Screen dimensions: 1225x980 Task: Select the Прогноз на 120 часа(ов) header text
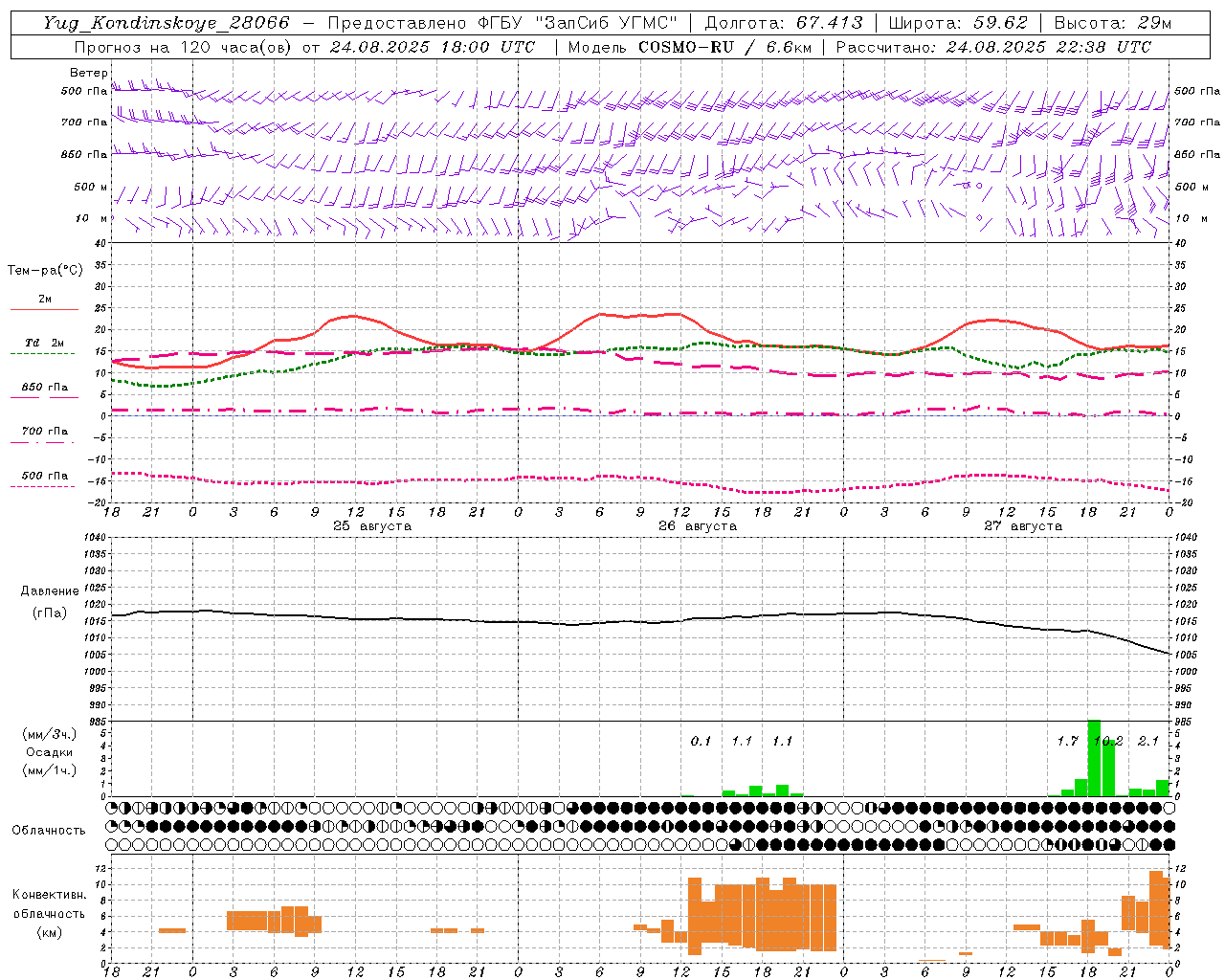(x=184, y=47)
